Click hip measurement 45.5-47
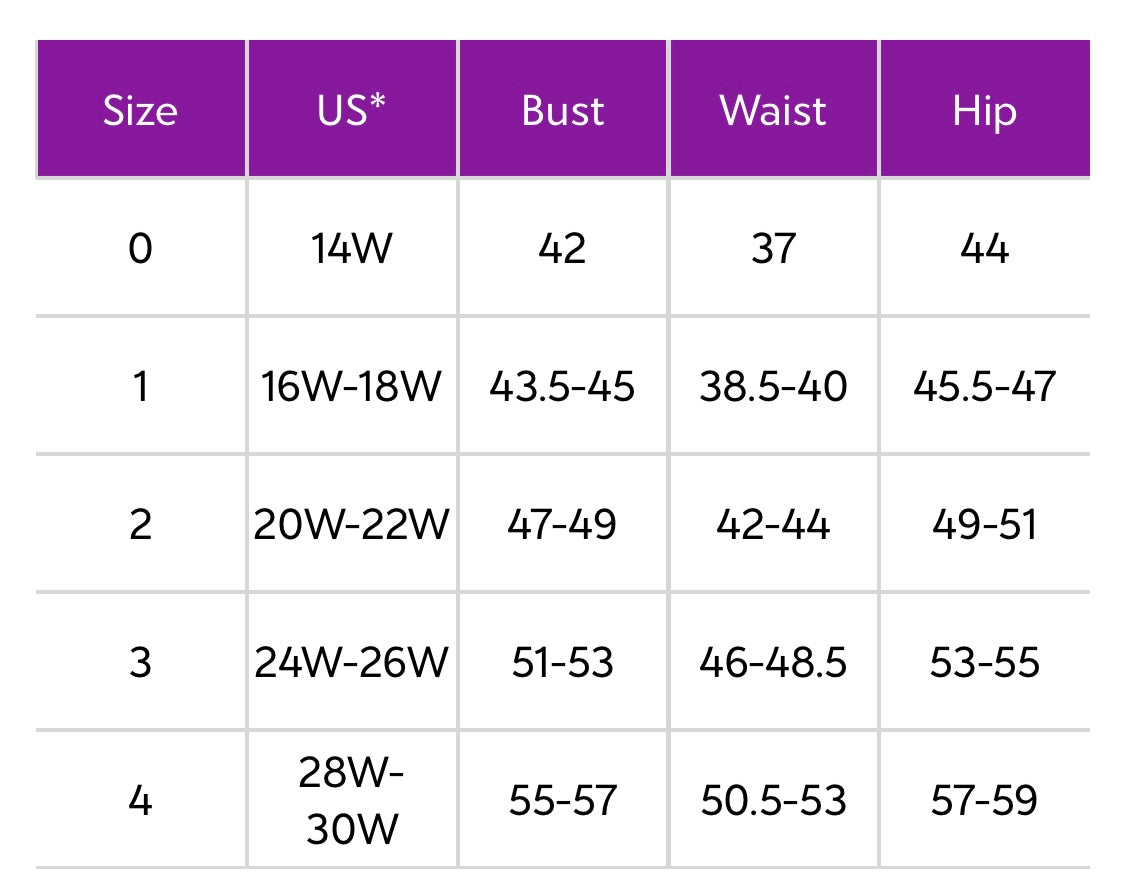This screenshot has height=882, width=1125. 984,386
